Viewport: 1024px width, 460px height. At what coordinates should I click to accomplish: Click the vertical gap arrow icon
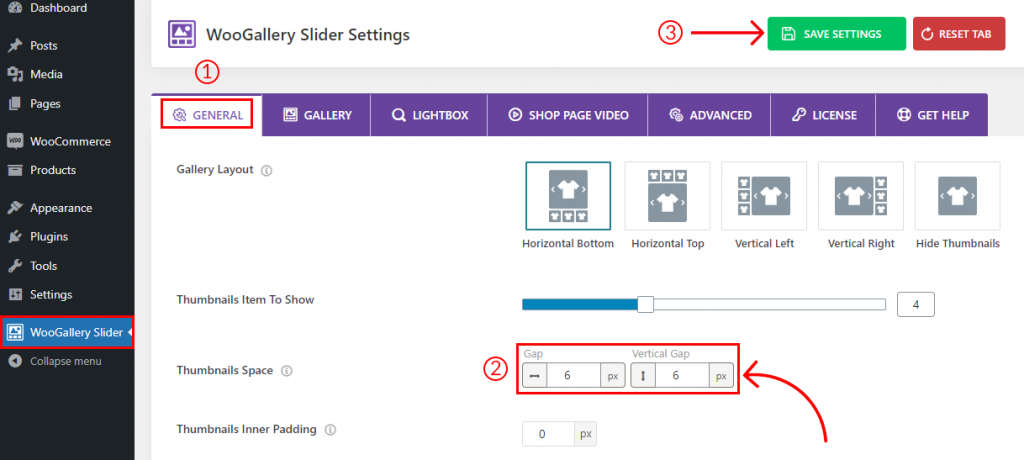click(x=643, y=376)
